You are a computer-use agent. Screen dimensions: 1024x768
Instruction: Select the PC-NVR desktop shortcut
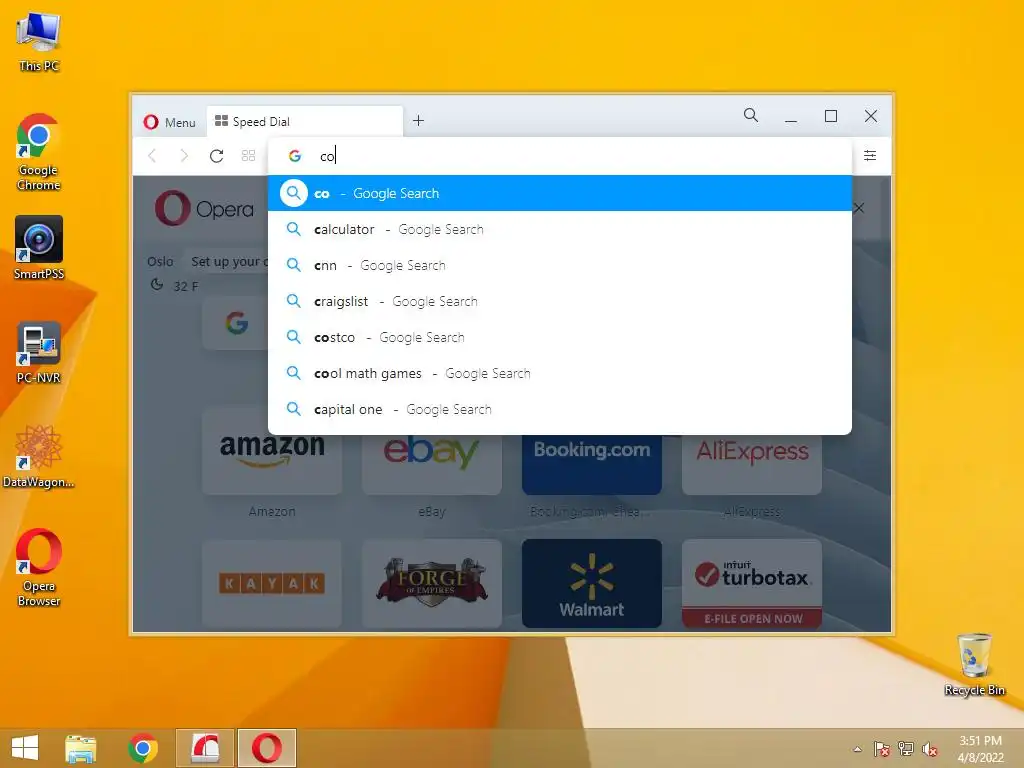tap(39, 353)
